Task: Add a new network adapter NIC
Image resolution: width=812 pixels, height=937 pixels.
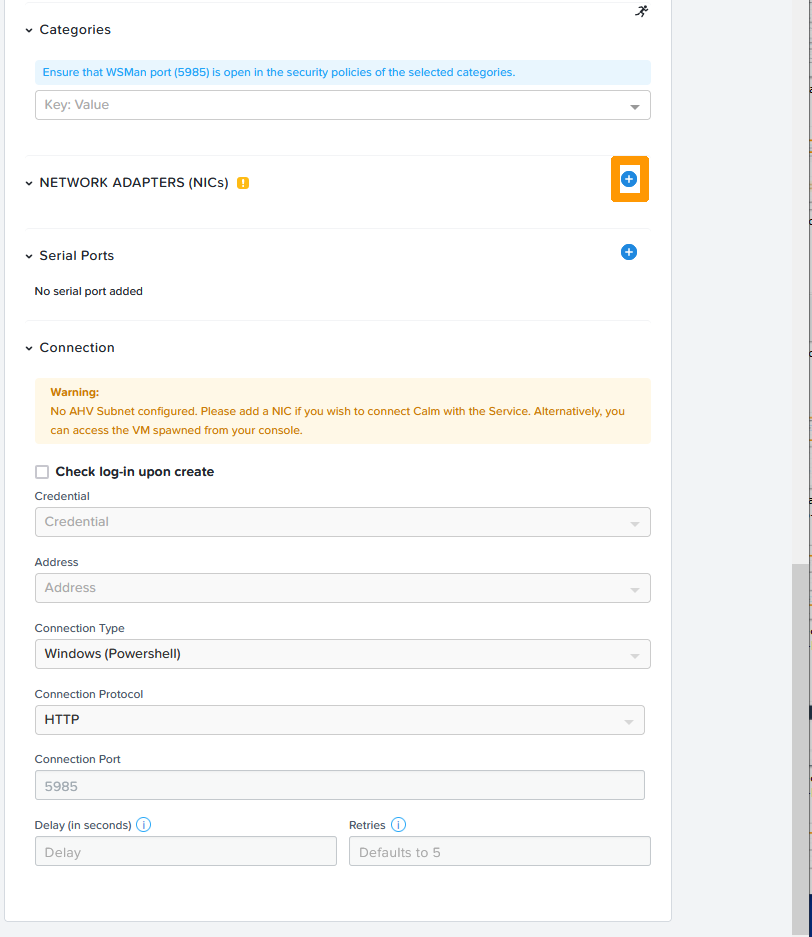Action: pos(629,179)
